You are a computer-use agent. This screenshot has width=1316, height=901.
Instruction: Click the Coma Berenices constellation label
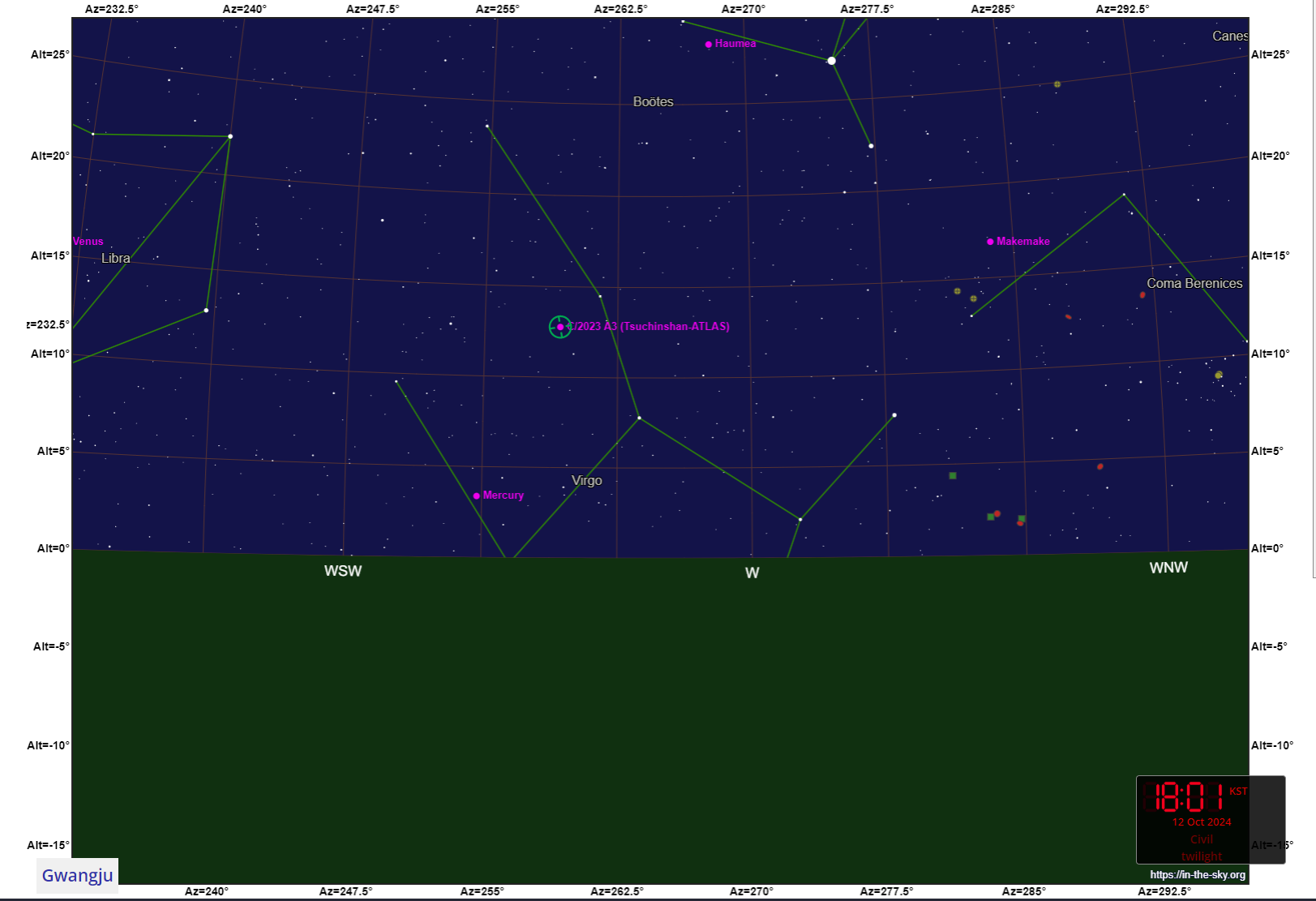[x=1194, y=283]
